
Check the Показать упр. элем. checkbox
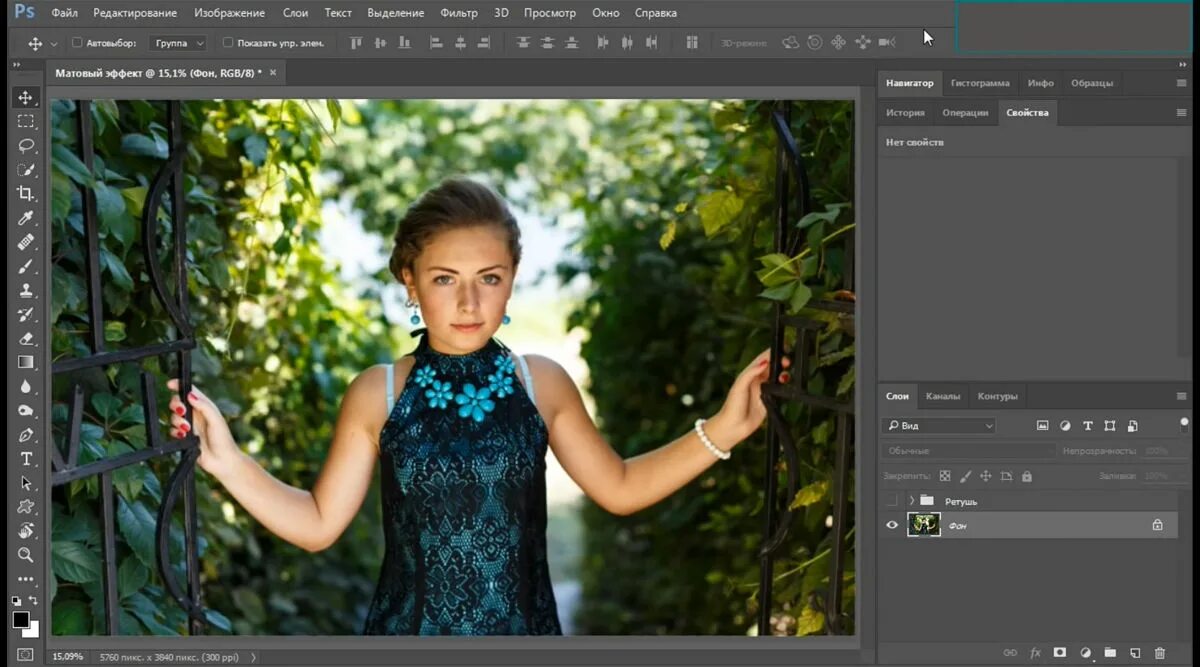(x=228, y=43)
